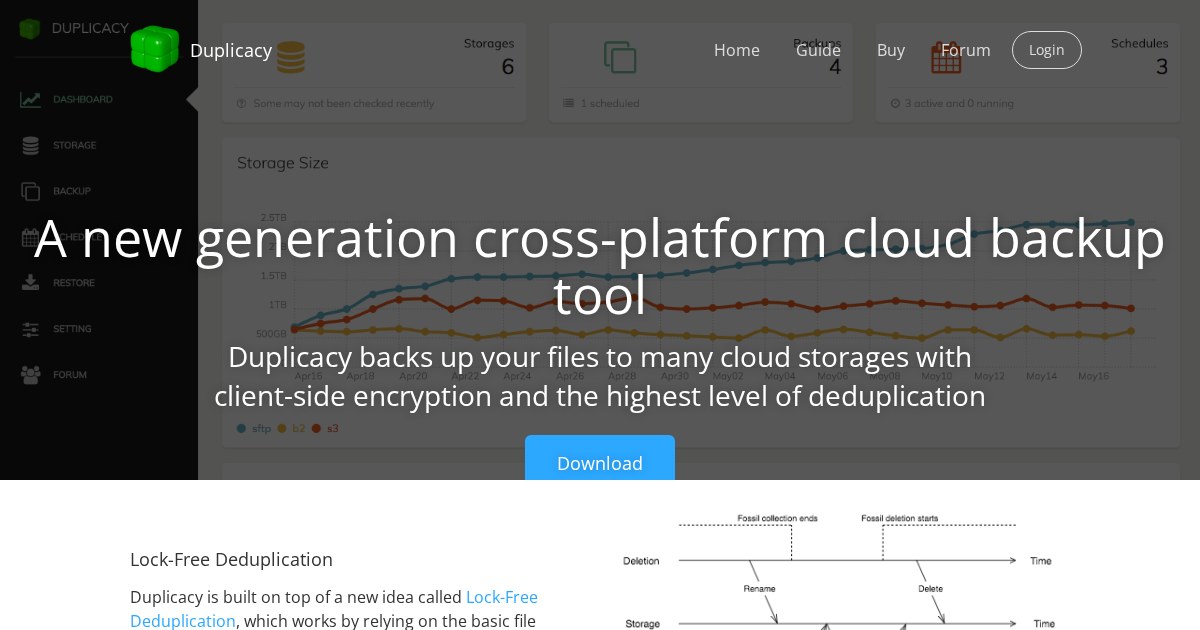Viewport: 1200px width, 630px height.
Task: Select the Lock-Free Deduplication section heading
Action: [231, 559]
